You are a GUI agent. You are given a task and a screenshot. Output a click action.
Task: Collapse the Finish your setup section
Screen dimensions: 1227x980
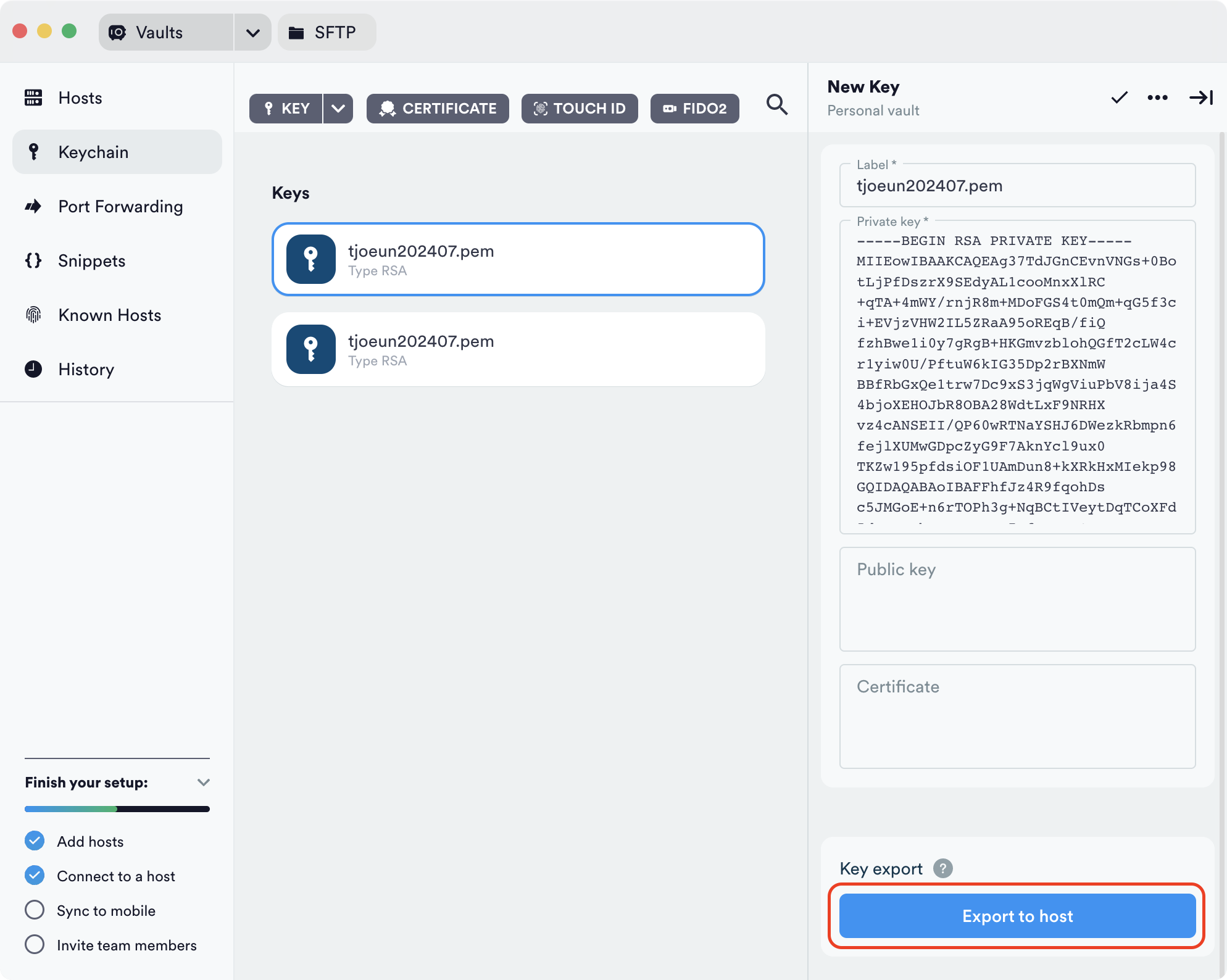(x=203, y=783)
